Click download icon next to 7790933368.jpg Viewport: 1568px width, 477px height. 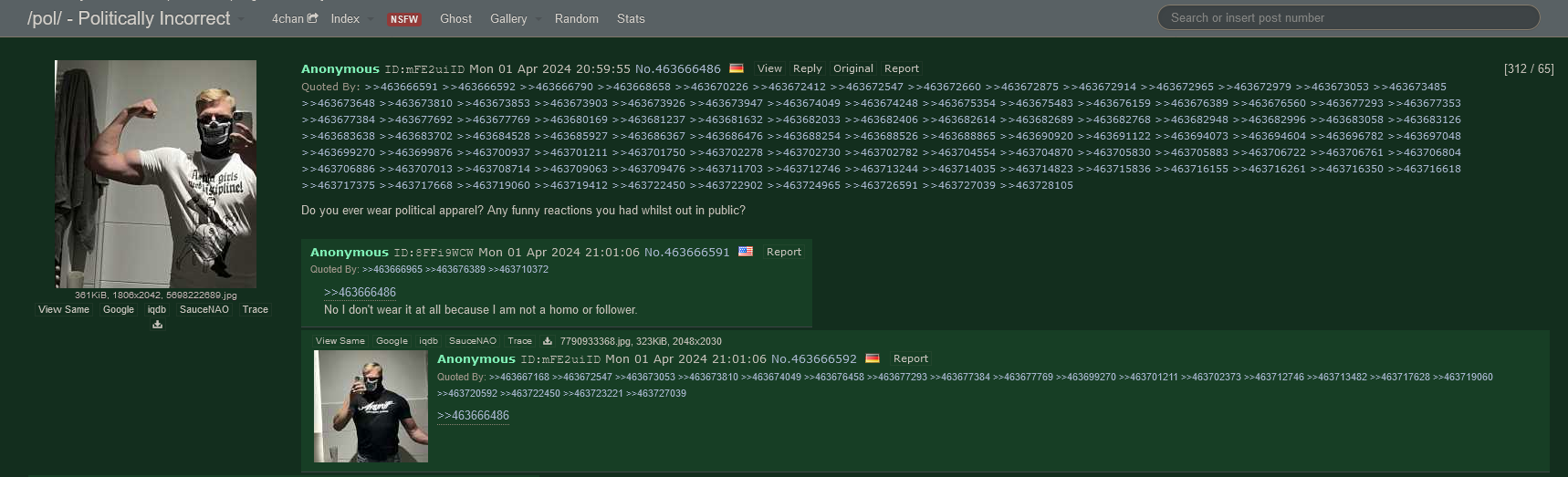tap(548, 341)
